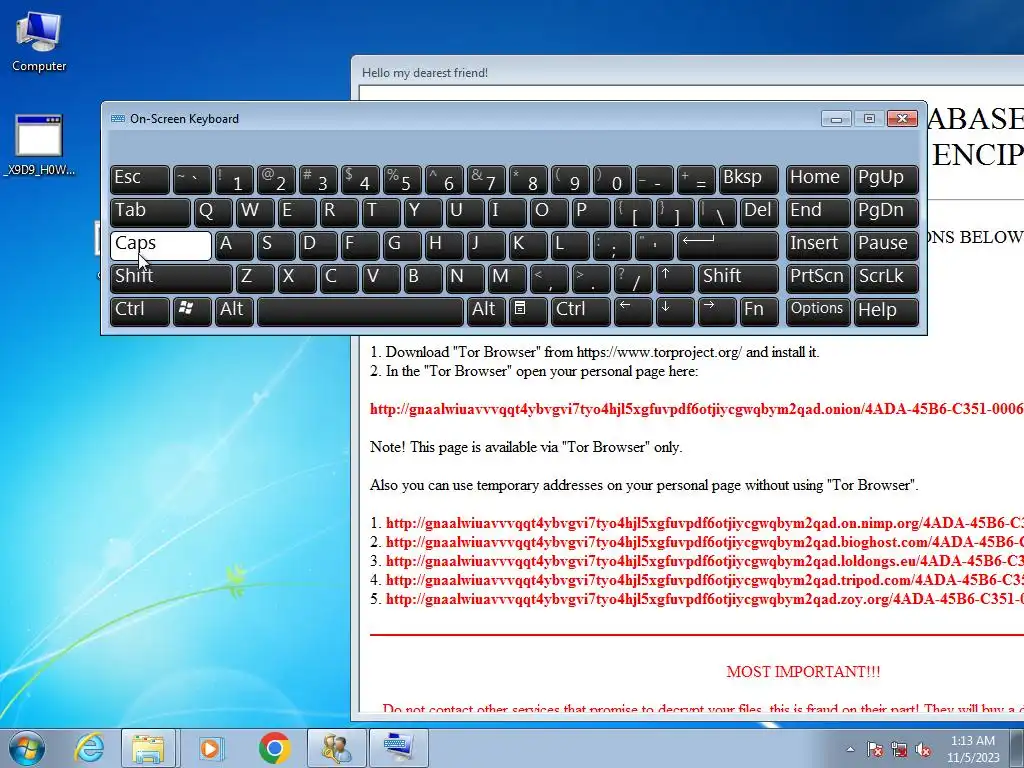Open Windows Explorer folder on taskbar
The height and width of the screenshot is (768, 1024).
tap(148, 748)
